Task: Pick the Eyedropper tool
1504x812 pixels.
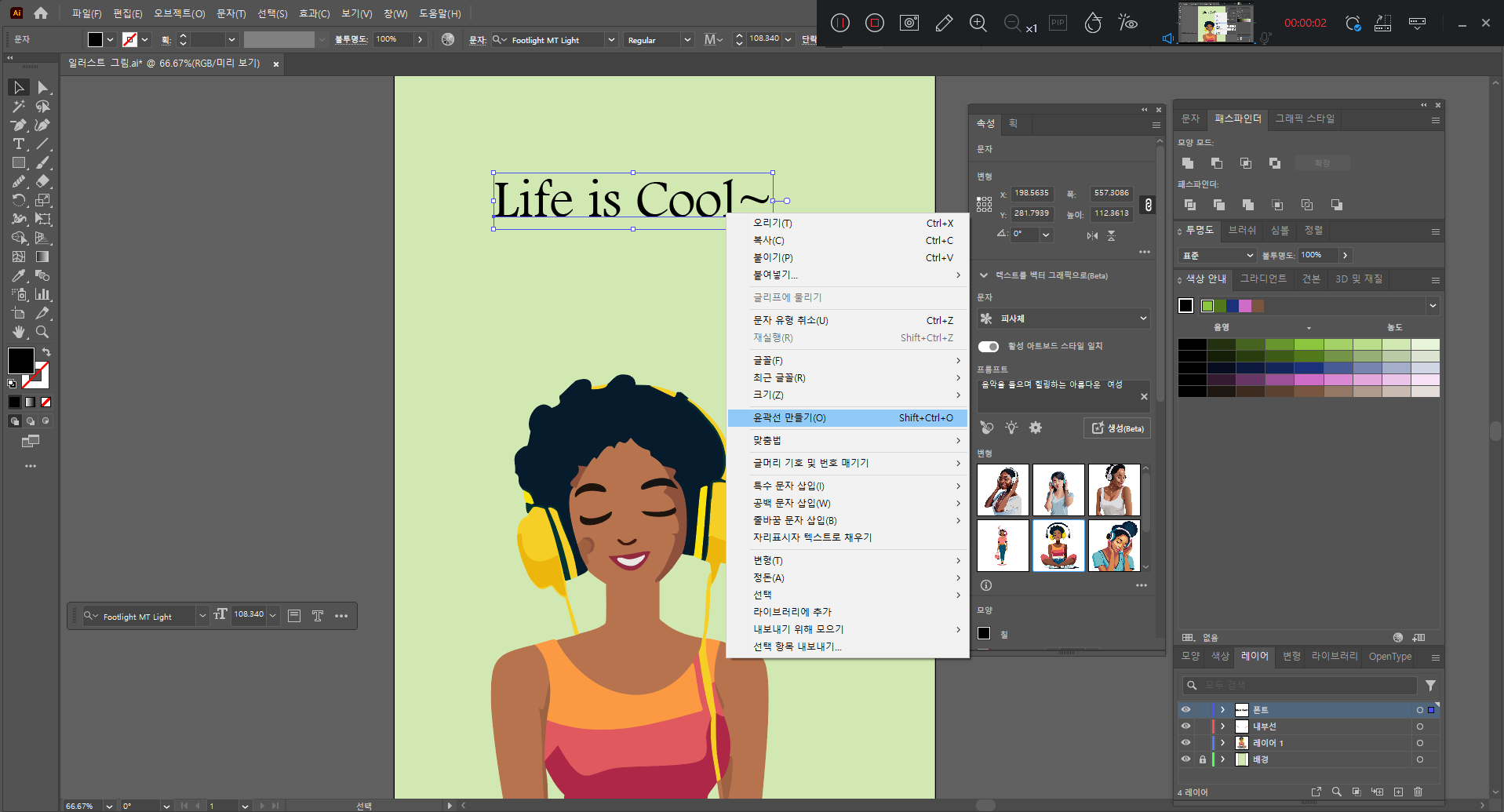Action: point(18,276)
